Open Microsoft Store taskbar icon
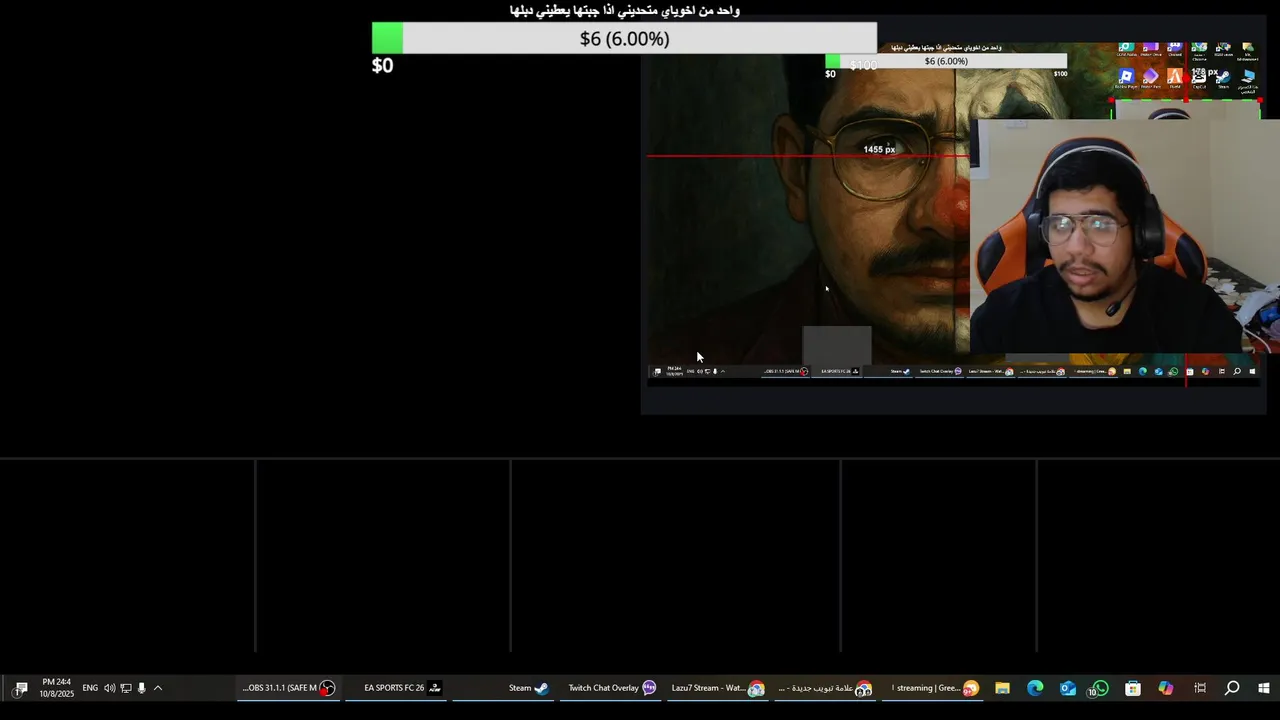 click(x=1133, y=688)
